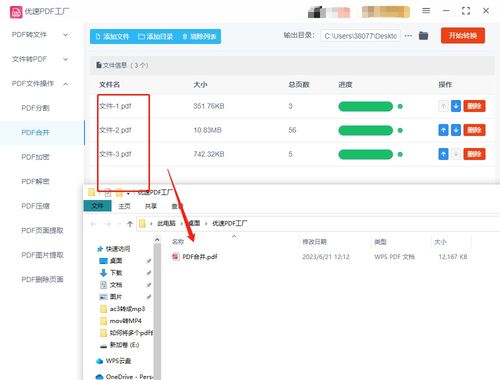The image size is (500, 380).
Task: Click 此电脑 in the Explorer breadcrumb
Action: coord(166,223)
